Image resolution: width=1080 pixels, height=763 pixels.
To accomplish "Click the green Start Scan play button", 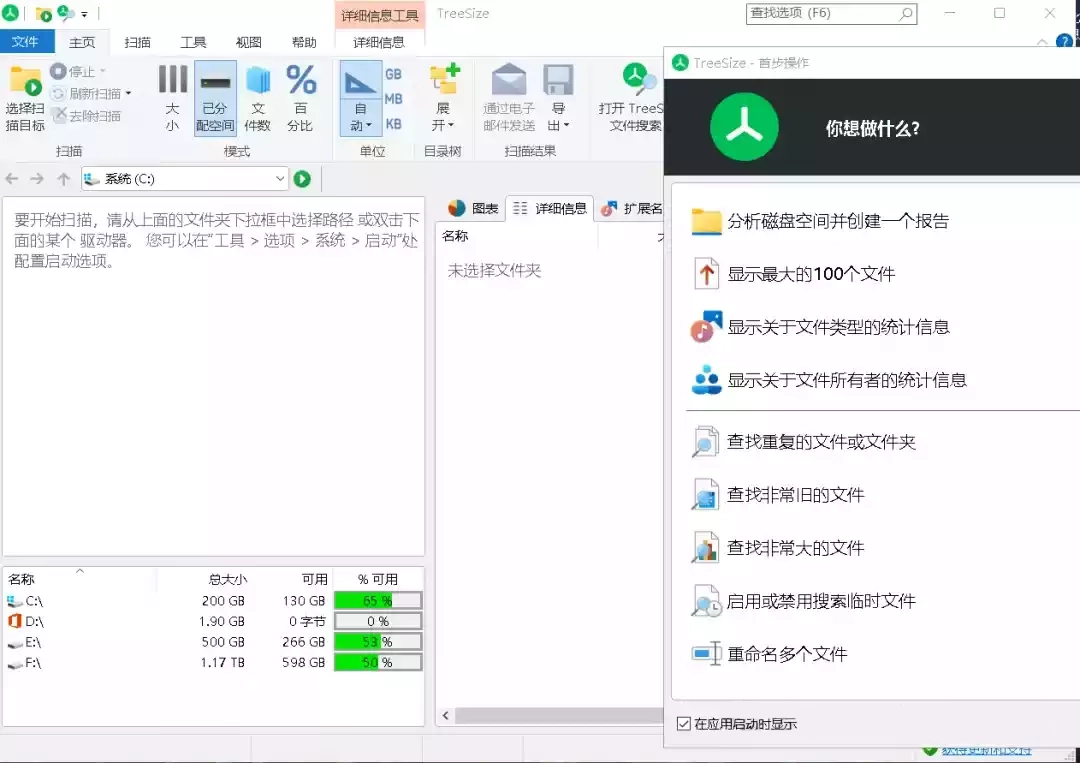I will 302,179.
